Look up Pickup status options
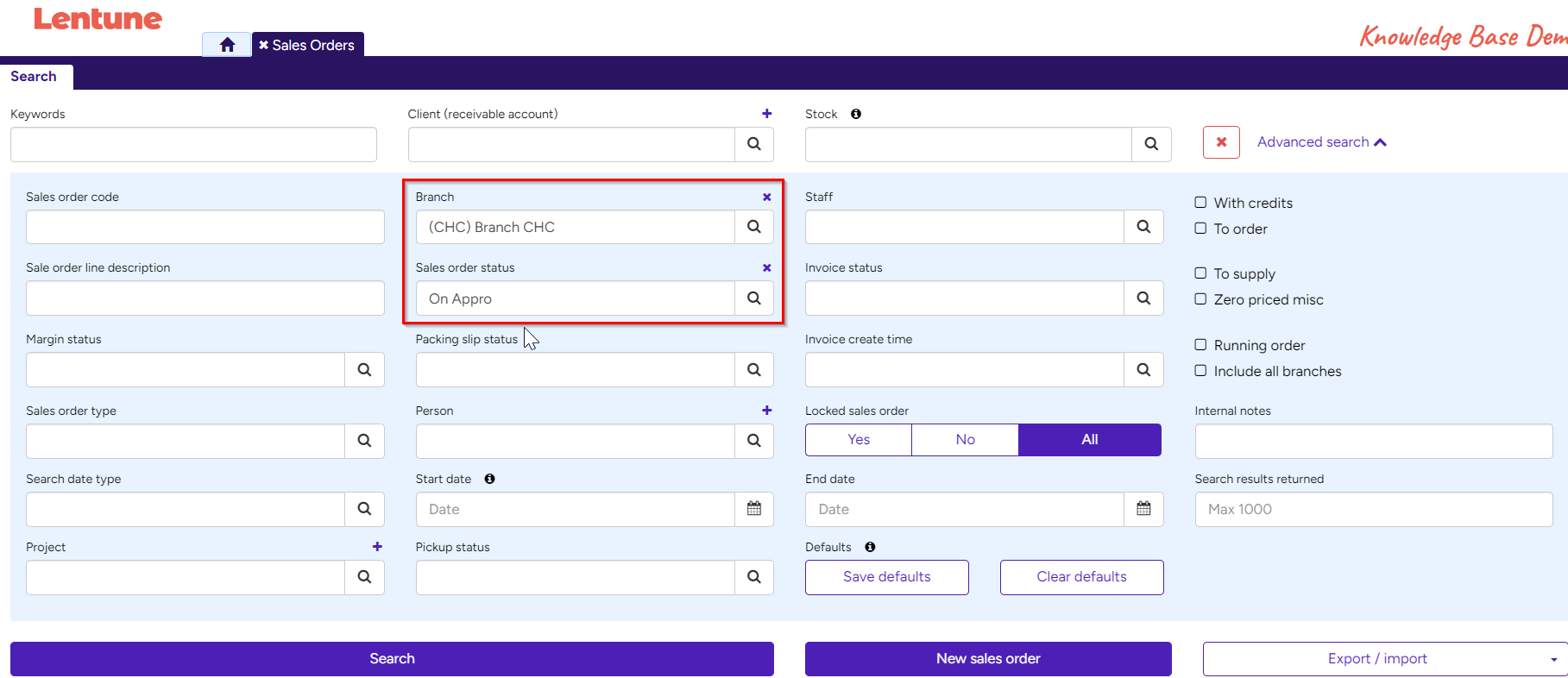This screenshot has width=1568, height=678. tap(753, 577)
